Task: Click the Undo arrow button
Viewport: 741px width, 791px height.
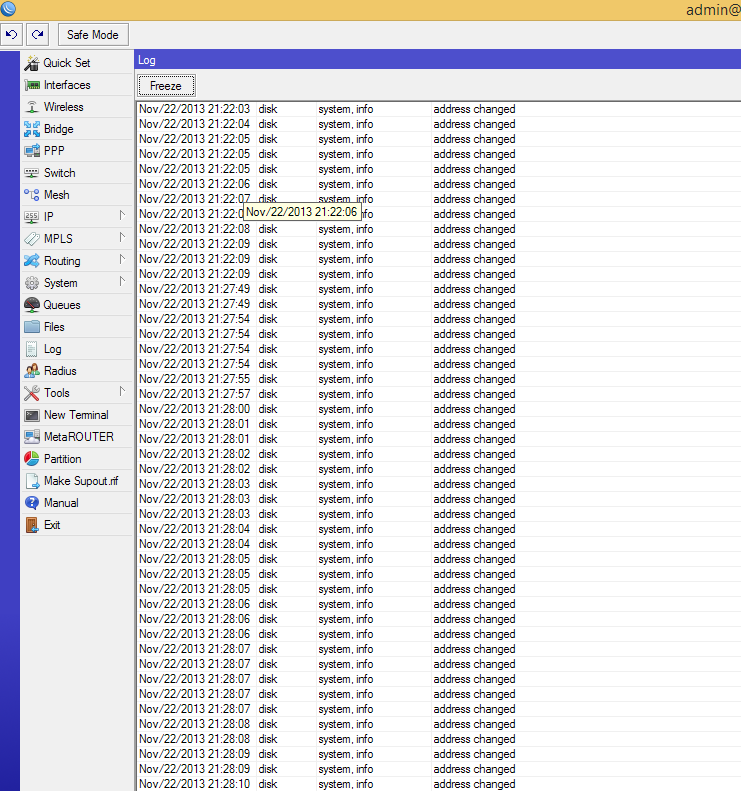Action: (x=11, y=35)
